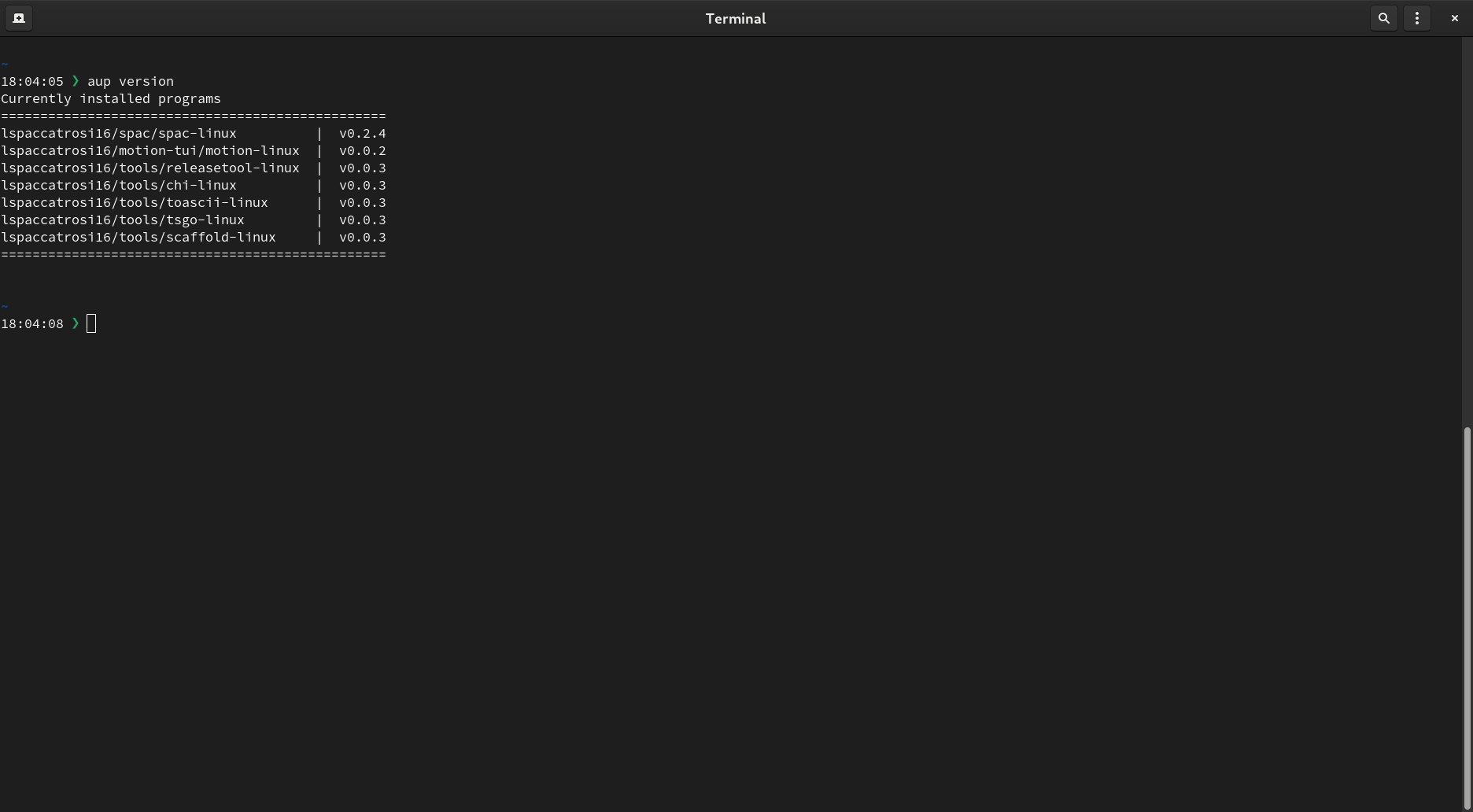Open a new terminal tab
Image resolution: width=1473 pixels, height=812 pixels.
(19, 18)
